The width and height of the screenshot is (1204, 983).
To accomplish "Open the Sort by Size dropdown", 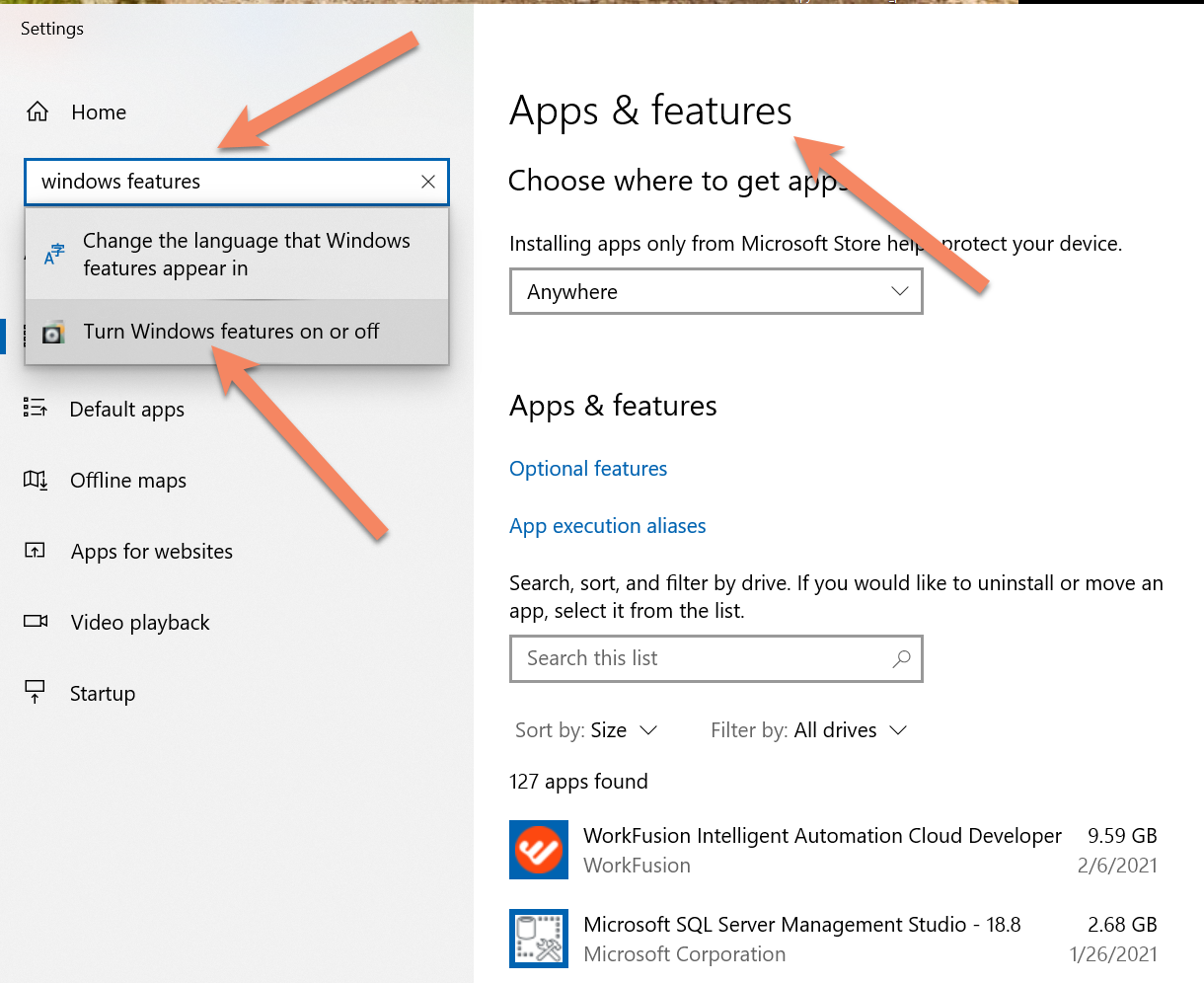I will (586, 730).
